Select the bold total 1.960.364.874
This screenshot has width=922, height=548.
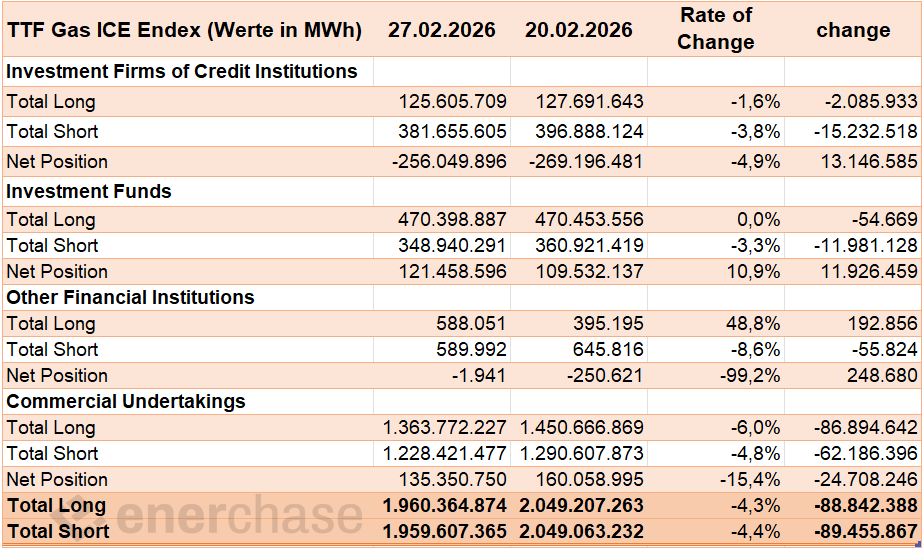click(x=445, y=505)
